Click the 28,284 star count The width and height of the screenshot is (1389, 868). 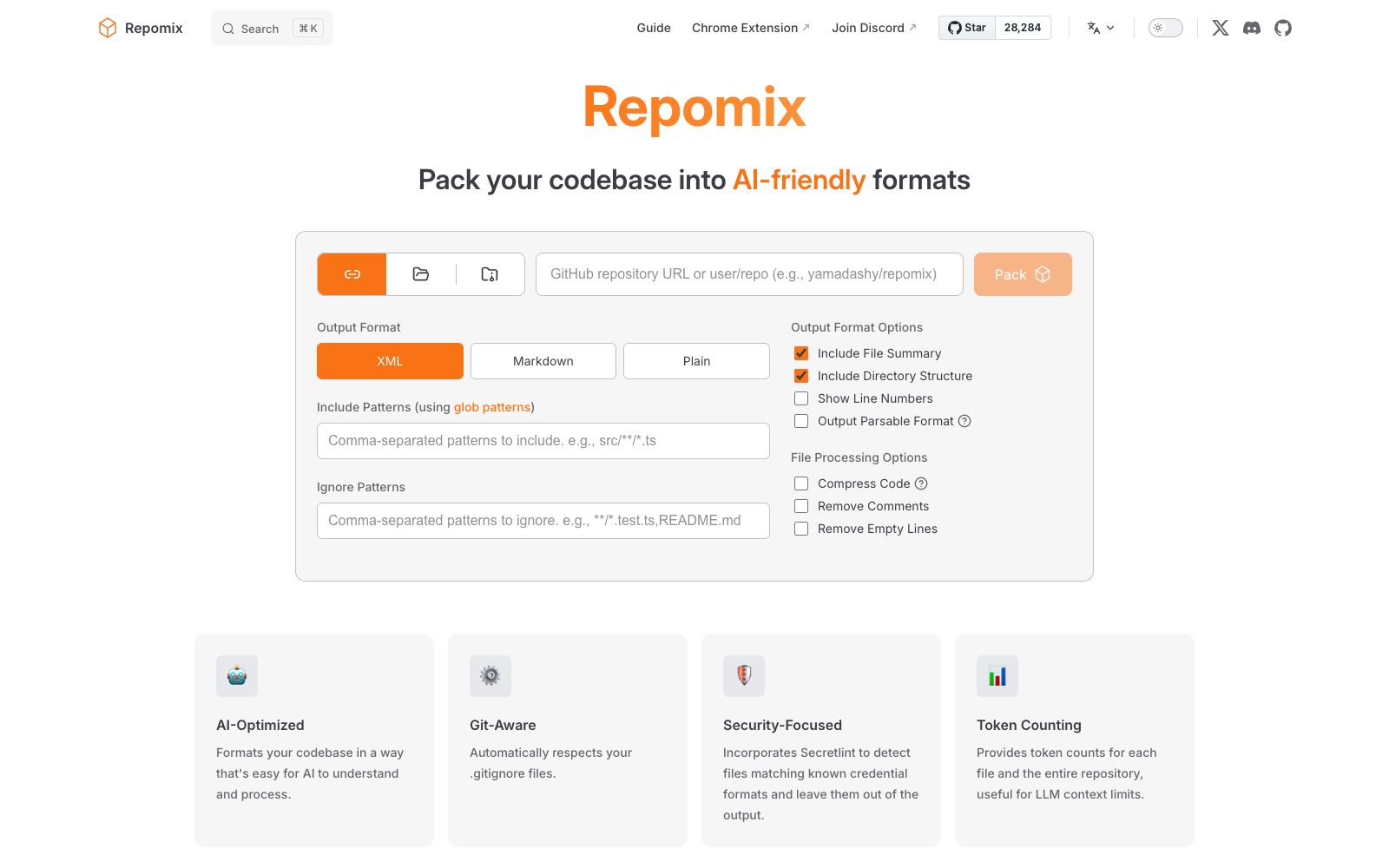coord(1023,28)
